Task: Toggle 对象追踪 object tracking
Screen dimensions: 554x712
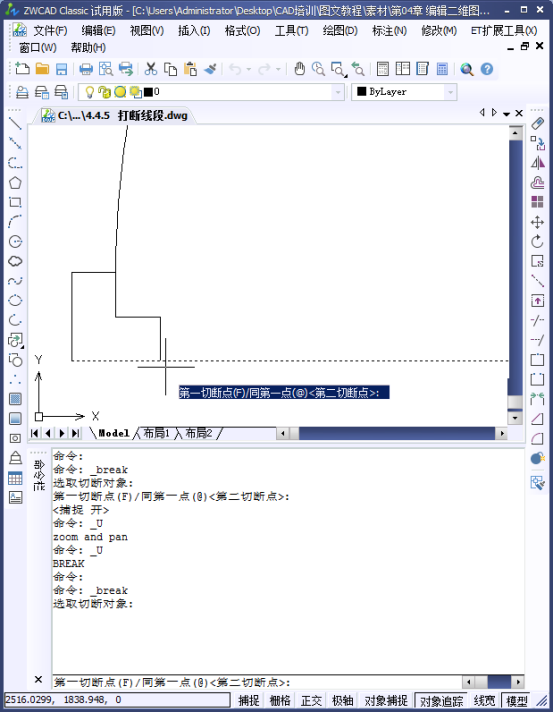Action: [441, 701]
